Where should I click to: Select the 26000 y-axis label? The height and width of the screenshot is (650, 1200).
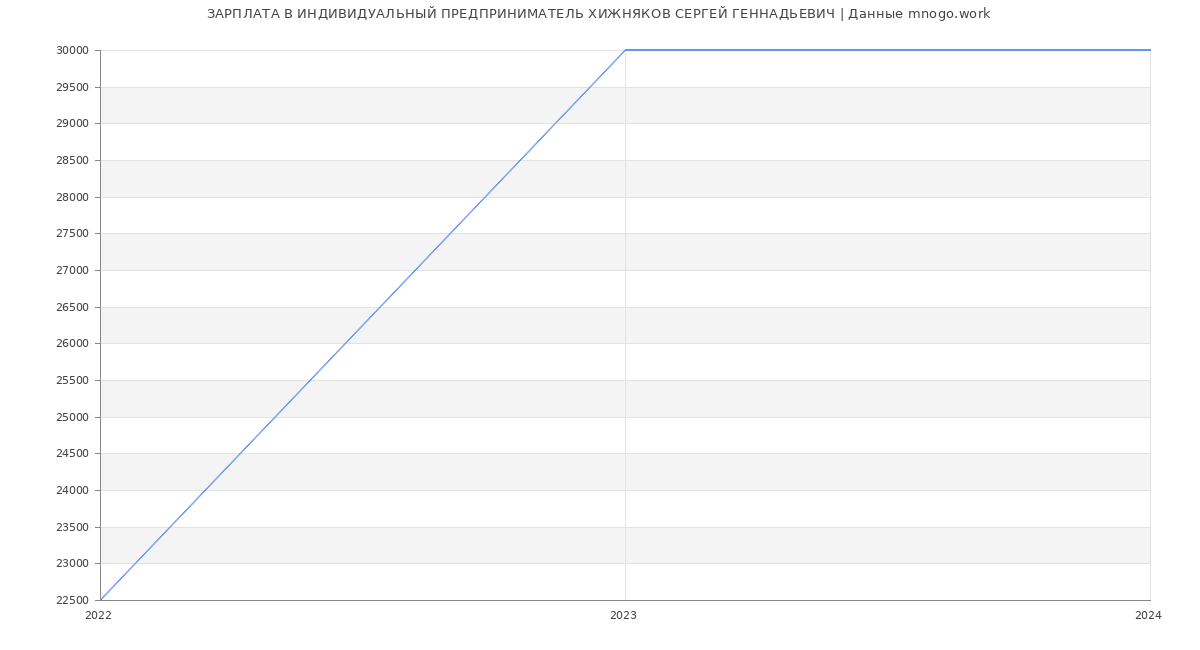[x=73, y=344]
